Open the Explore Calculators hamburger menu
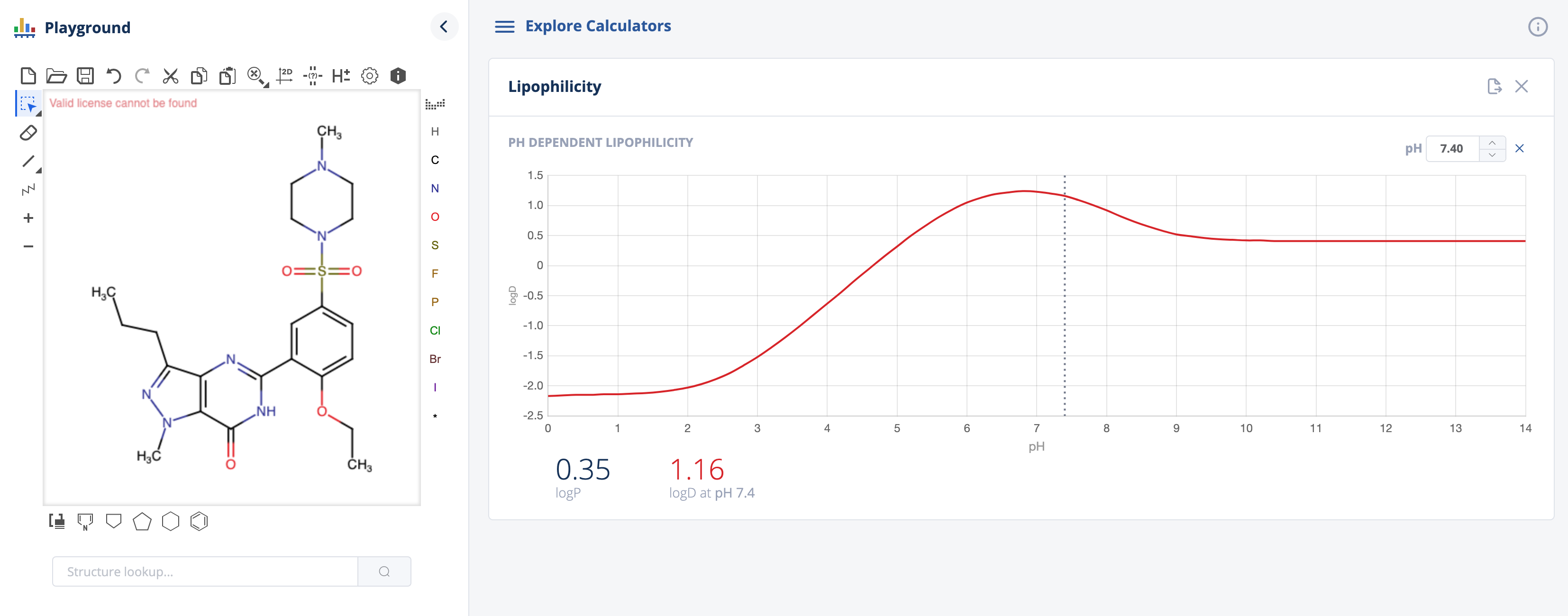Screen dimensions: 1568x616 504,26
